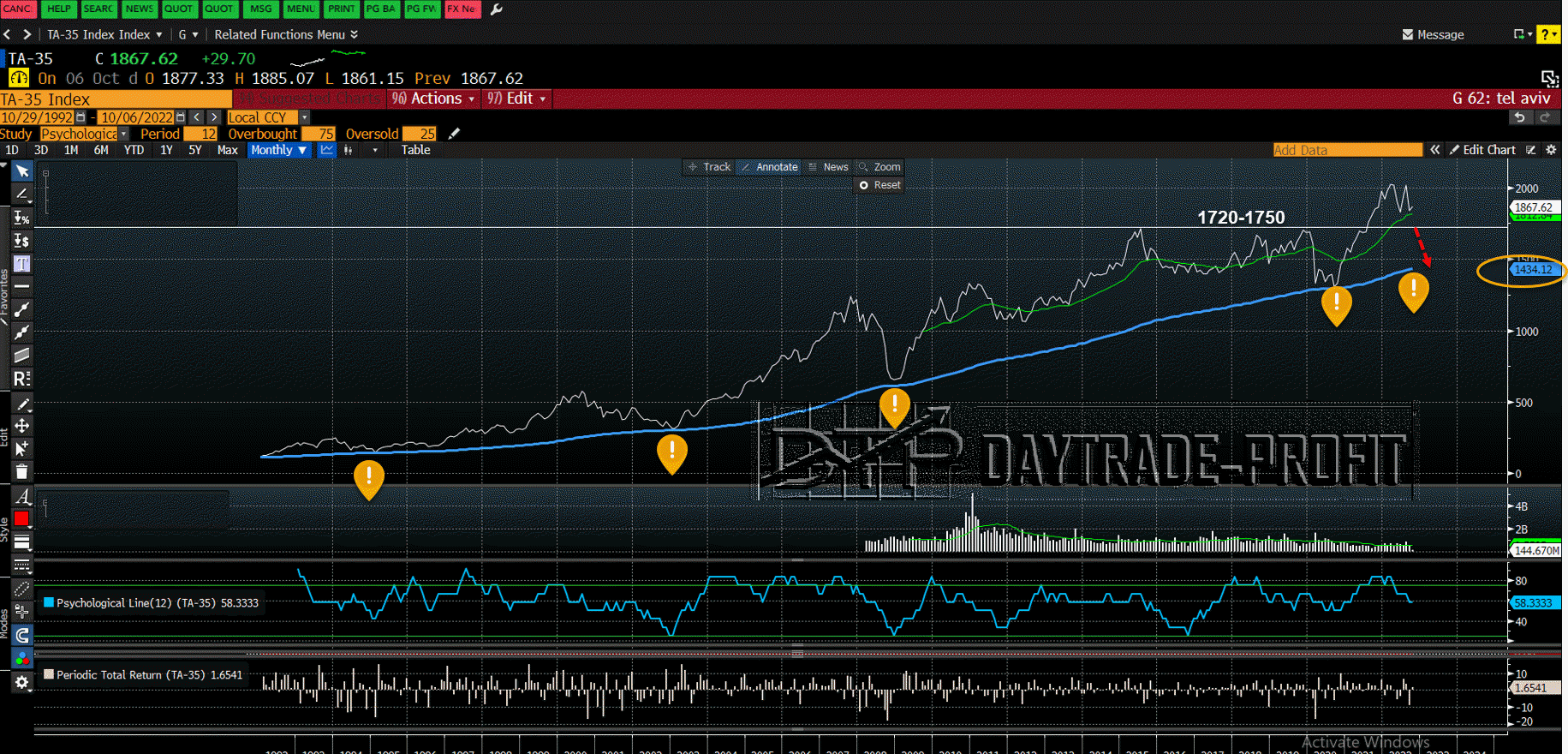1568x754 pixels.
Task: Navigate back with left arrow
Action: click(7, 34)
